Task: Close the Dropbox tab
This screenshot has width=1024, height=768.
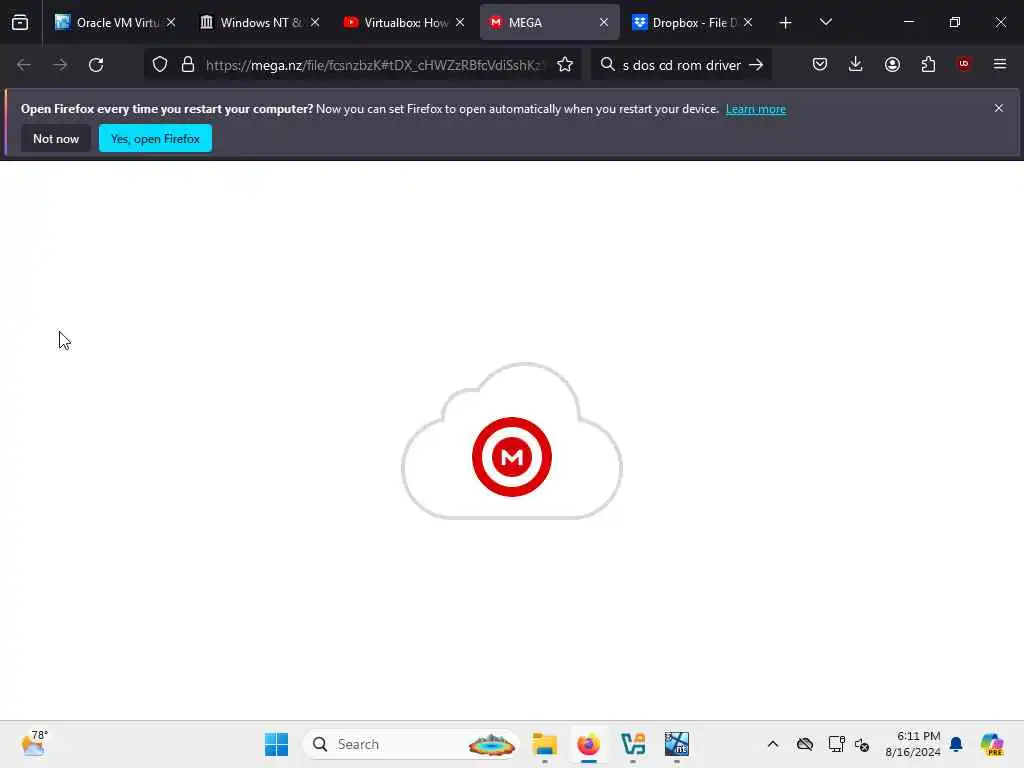Action: (x=748, y=22)
